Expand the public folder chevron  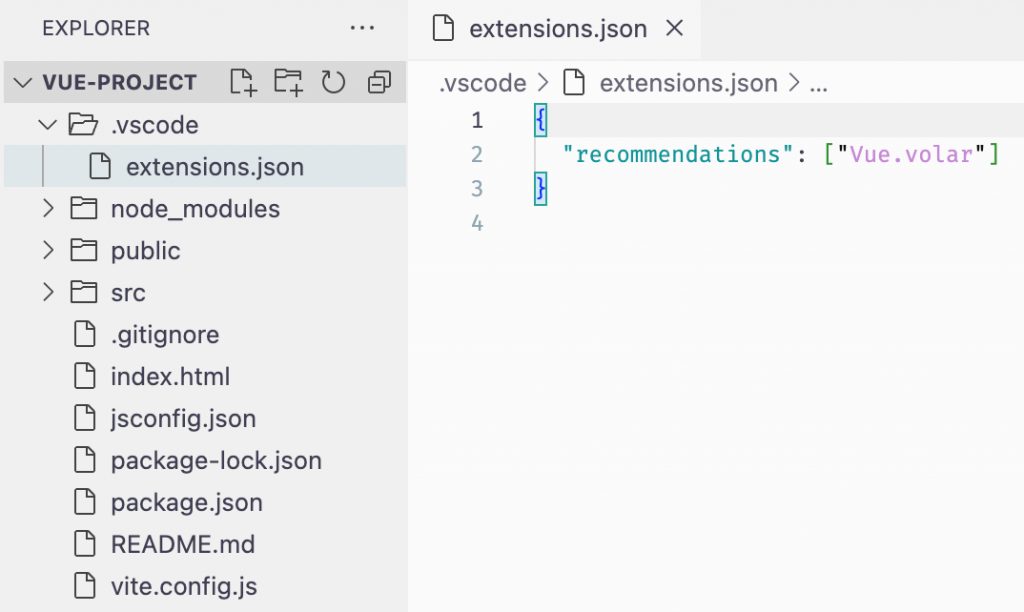pyautogui.click(x=47, y=251)
